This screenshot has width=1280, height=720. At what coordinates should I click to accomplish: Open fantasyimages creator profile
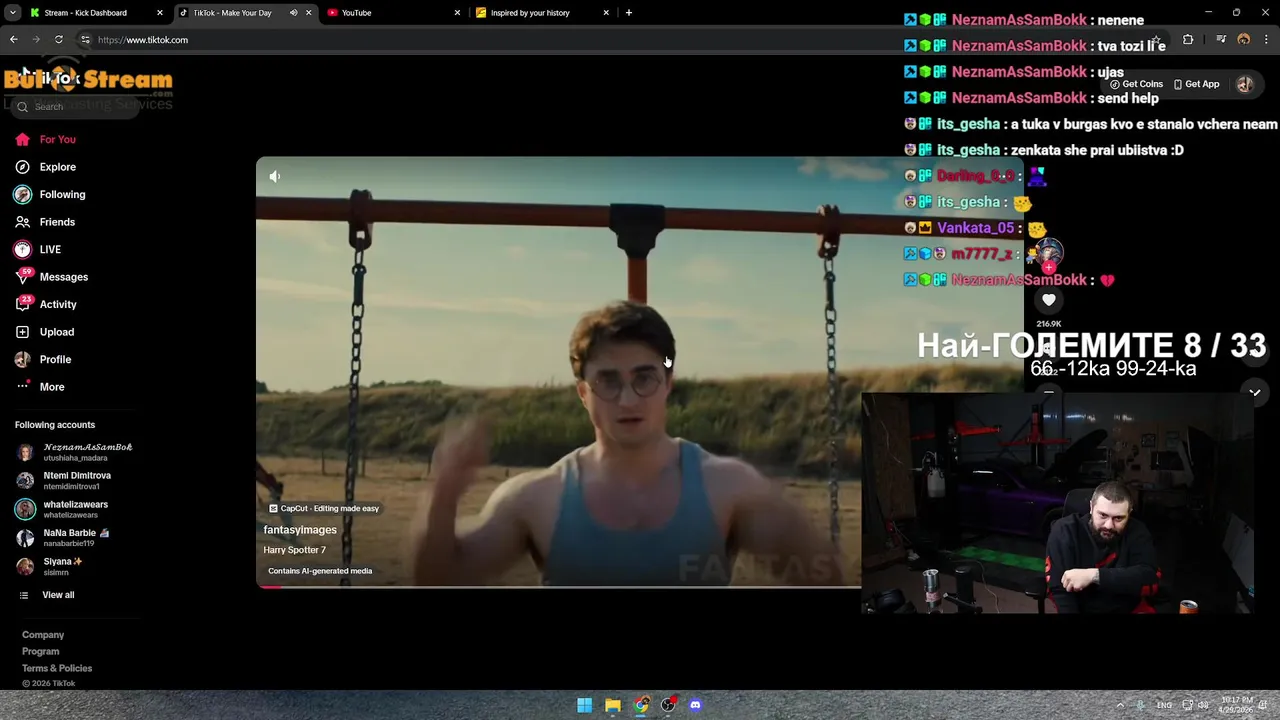[300, 530]
